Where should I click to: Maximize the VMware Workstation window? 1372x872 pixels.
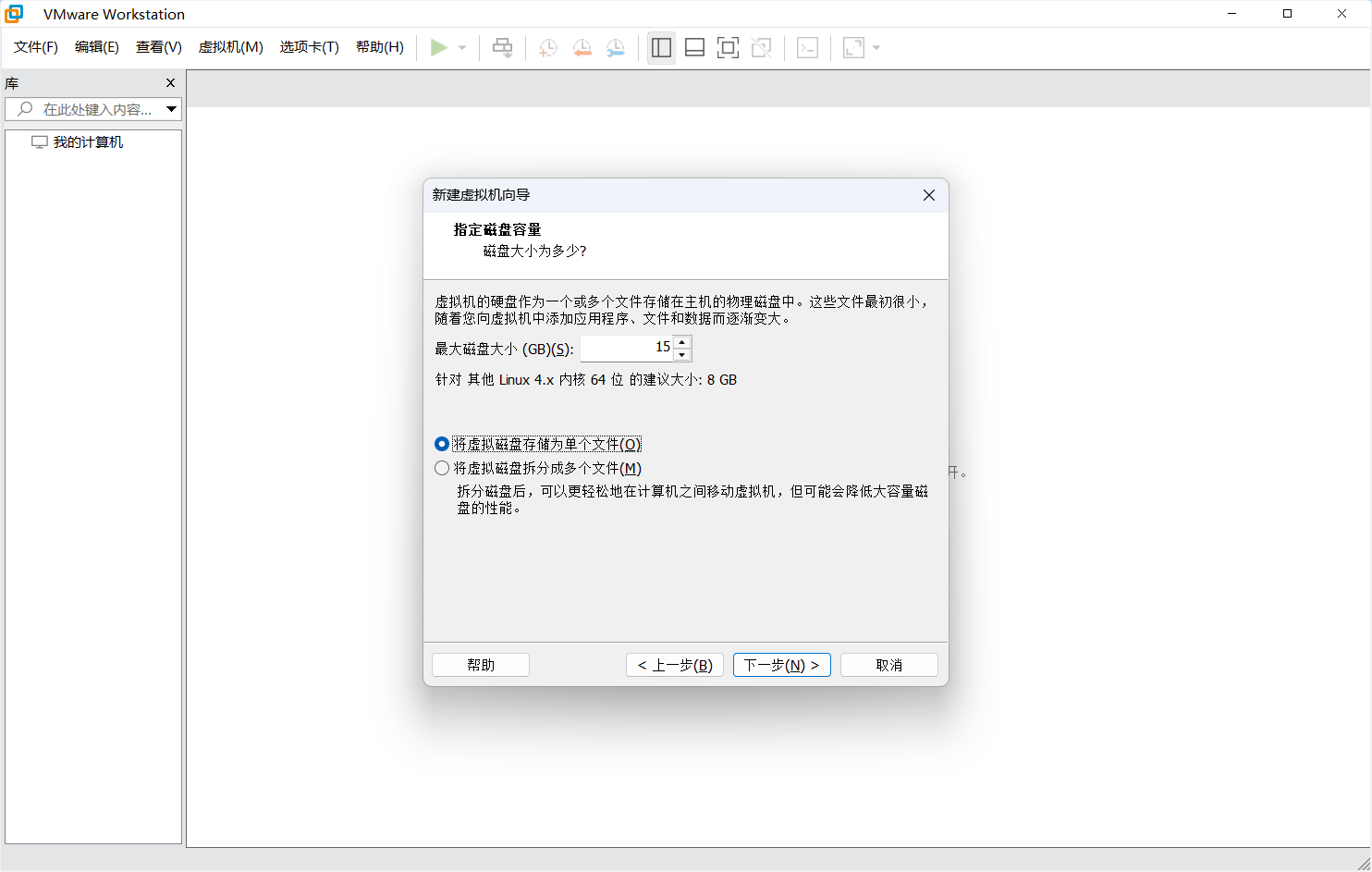(1287, 14)
